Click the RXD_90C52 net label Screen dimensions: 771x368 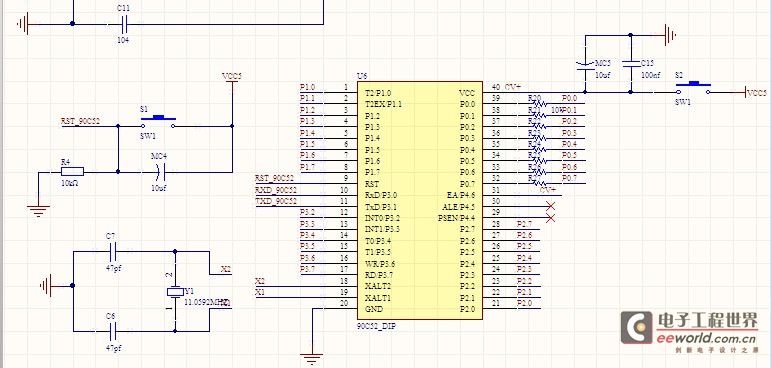[276, 189]
